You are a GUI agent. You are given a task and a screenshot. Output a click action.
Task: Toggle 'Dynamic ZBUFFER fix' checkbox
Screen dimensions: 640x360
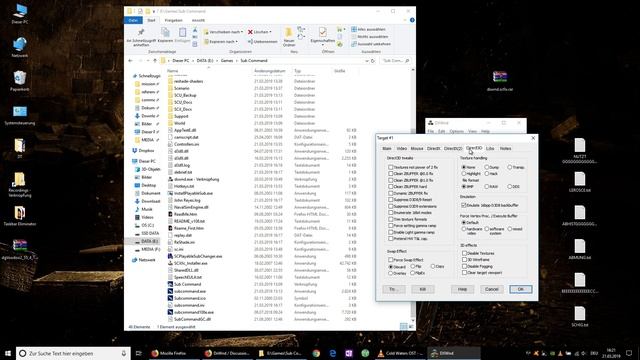coord(391,193)
